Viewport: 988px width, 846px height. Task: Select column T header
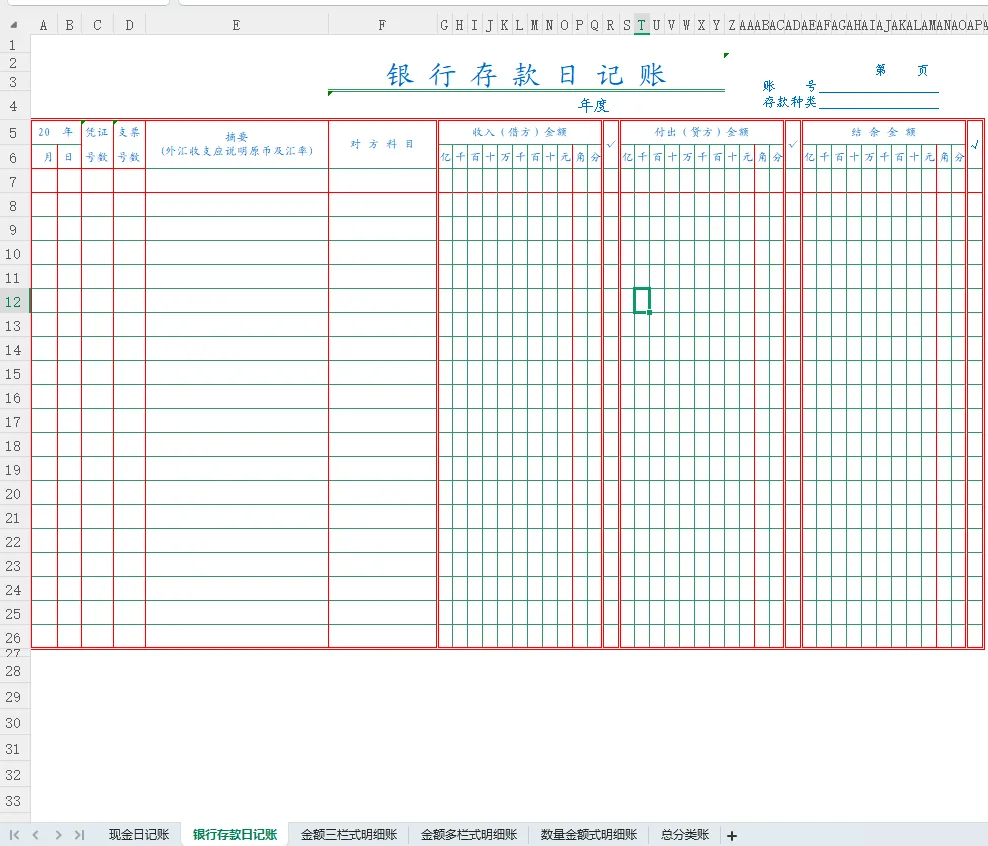pos(641,25)
